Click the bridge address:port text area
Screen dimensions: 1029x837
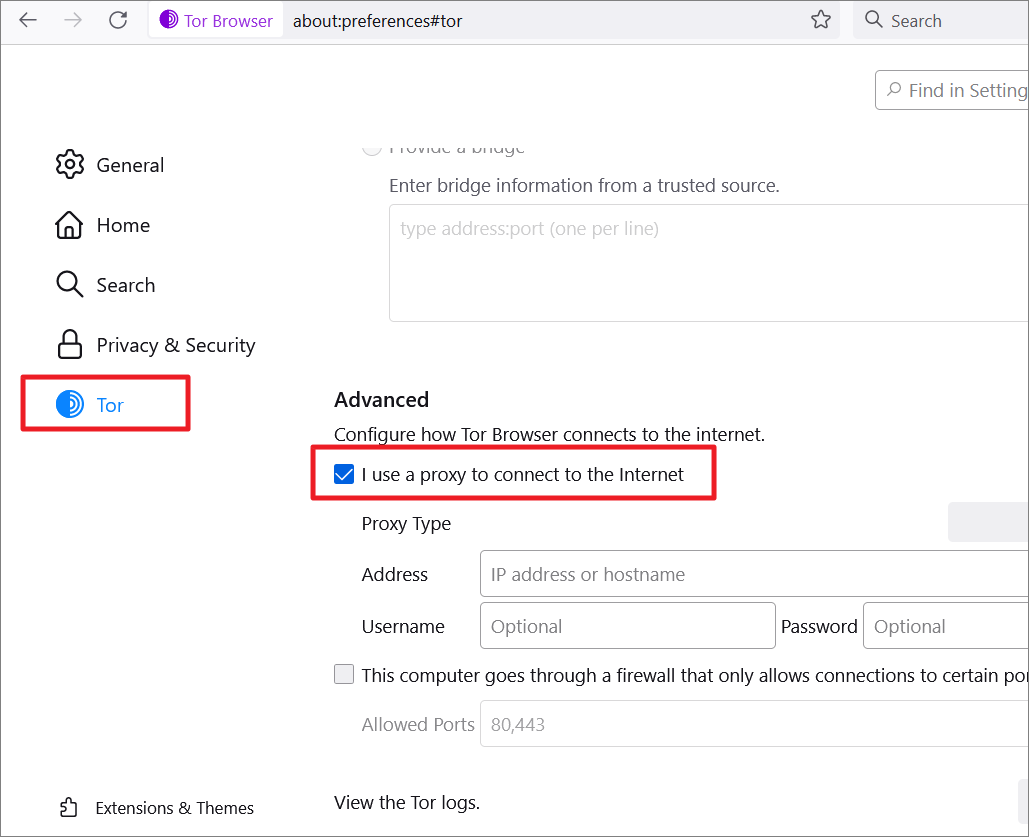pyautogui.click(x=708, y=263)
